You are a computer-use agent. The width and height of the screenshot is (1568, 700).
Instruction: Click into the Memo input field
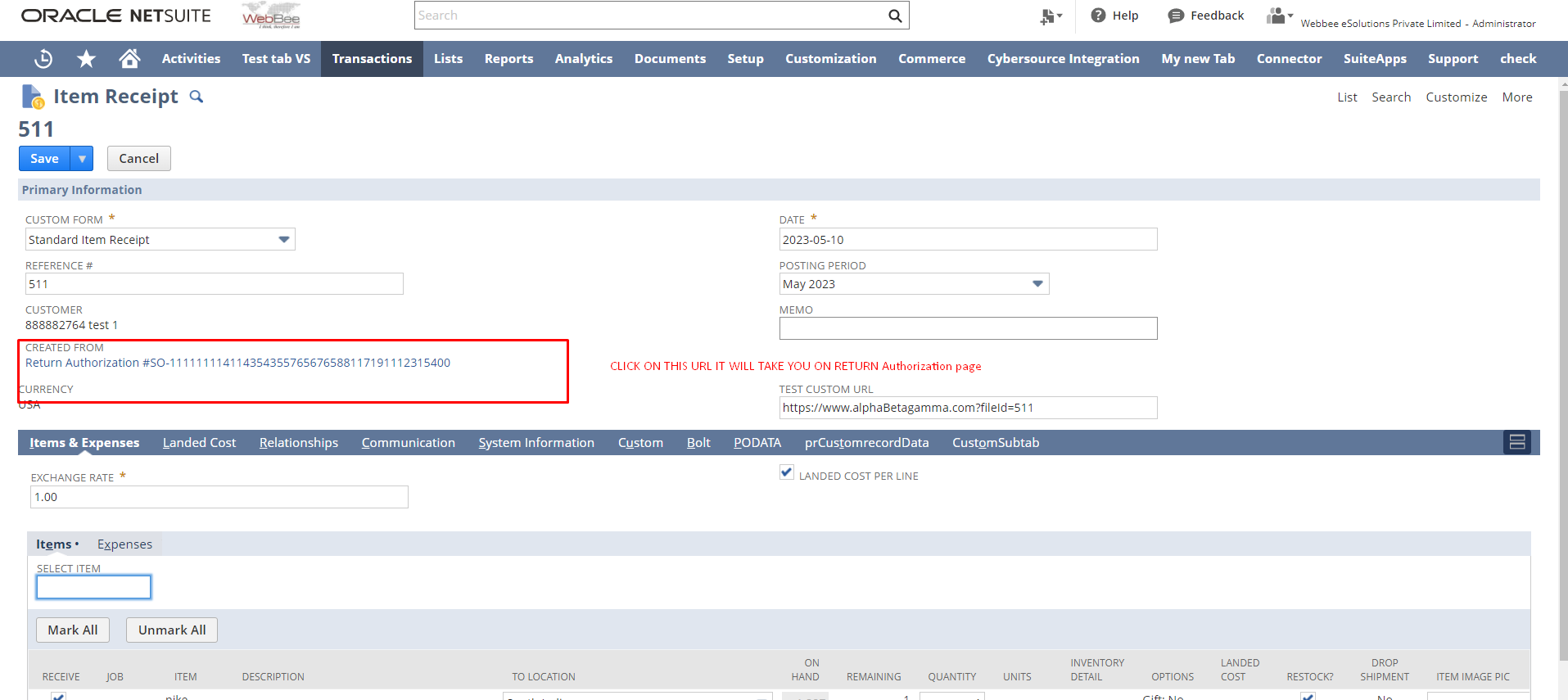pyautogui.click(x=968, y=328)
